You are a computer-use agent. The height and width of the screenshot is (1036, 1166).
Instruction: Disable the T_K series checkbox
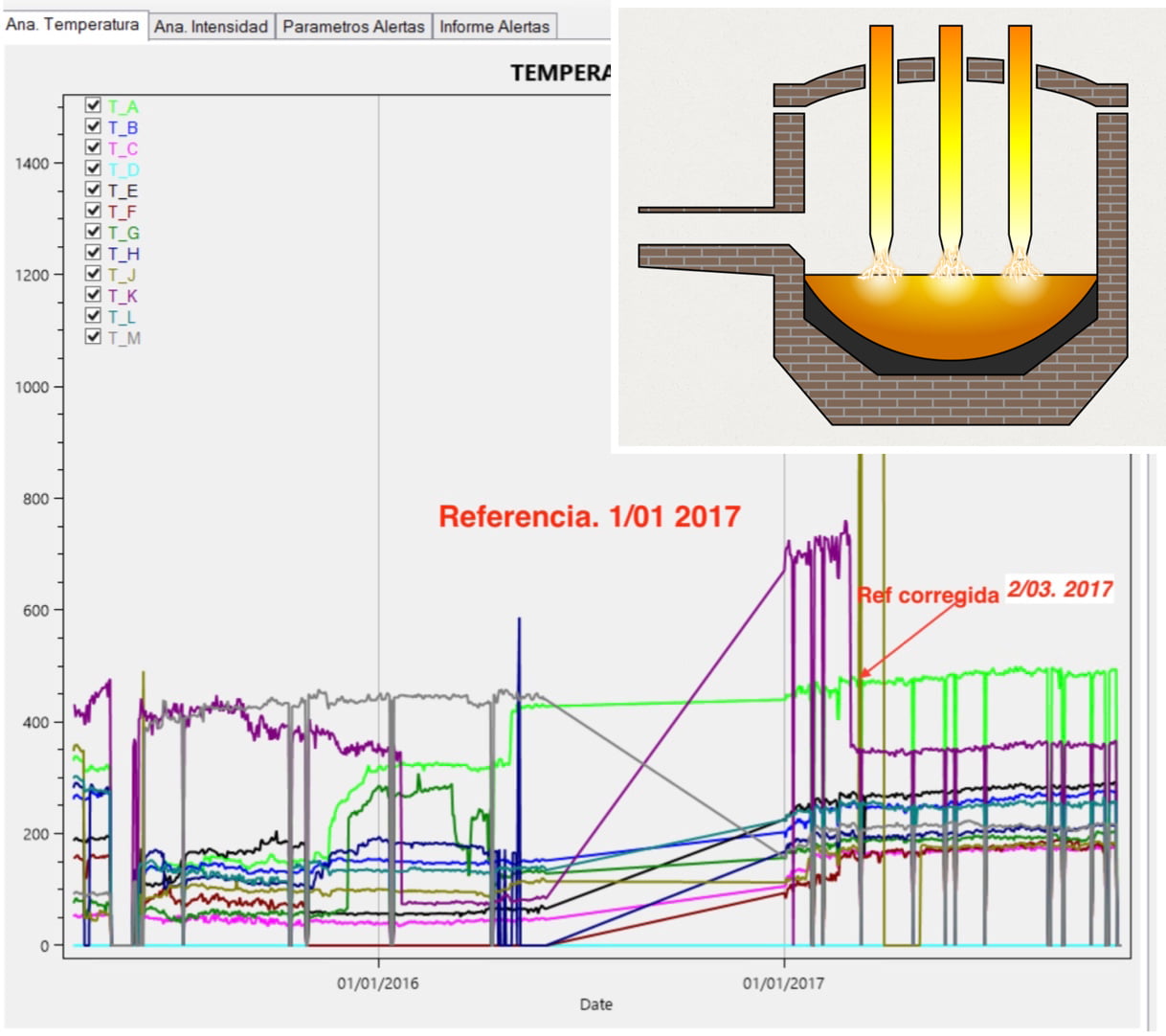[93, 295]
